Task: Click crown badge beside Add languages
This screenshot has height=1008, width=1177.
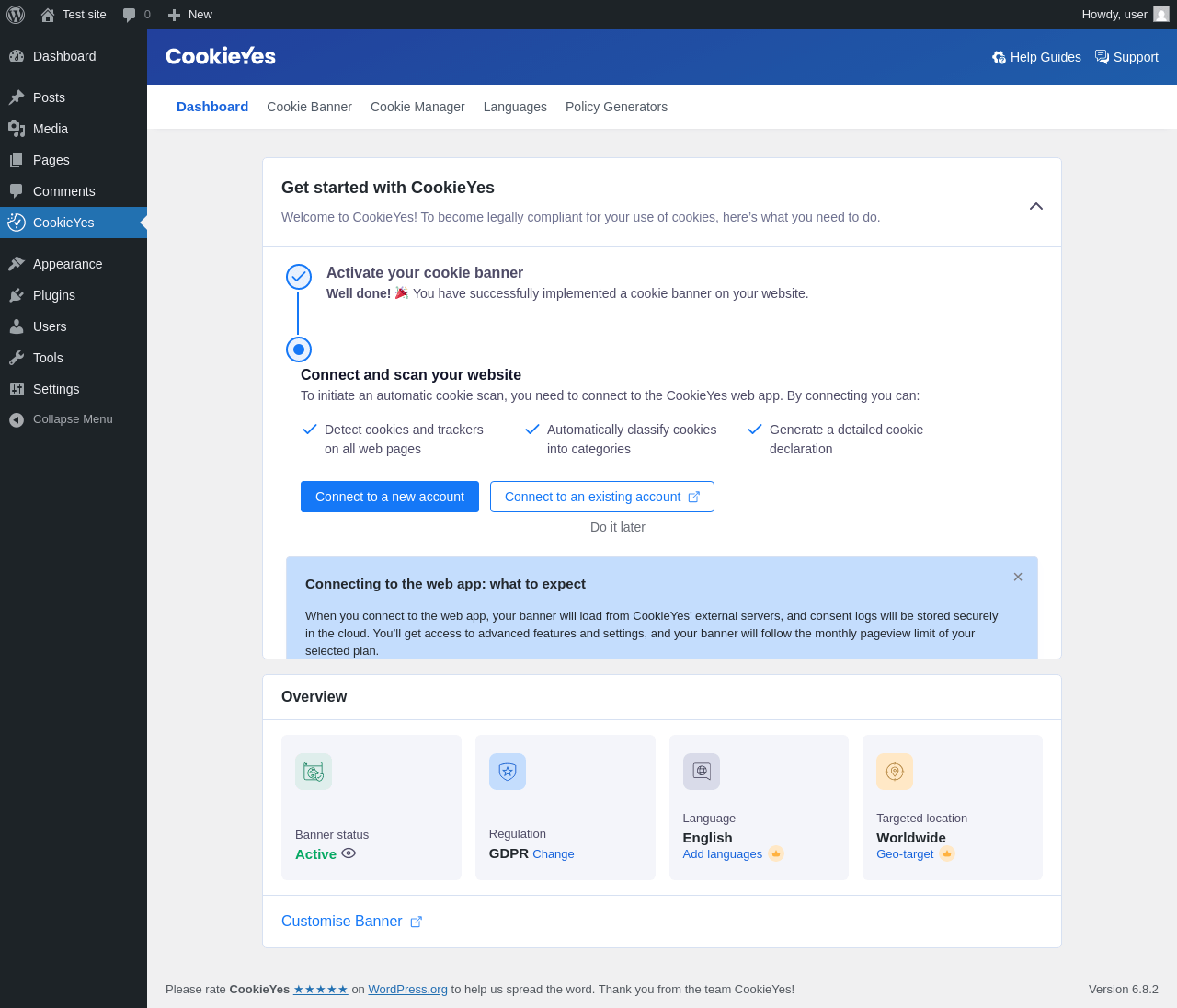Action: pyautogui.click(x=776, y=853)
